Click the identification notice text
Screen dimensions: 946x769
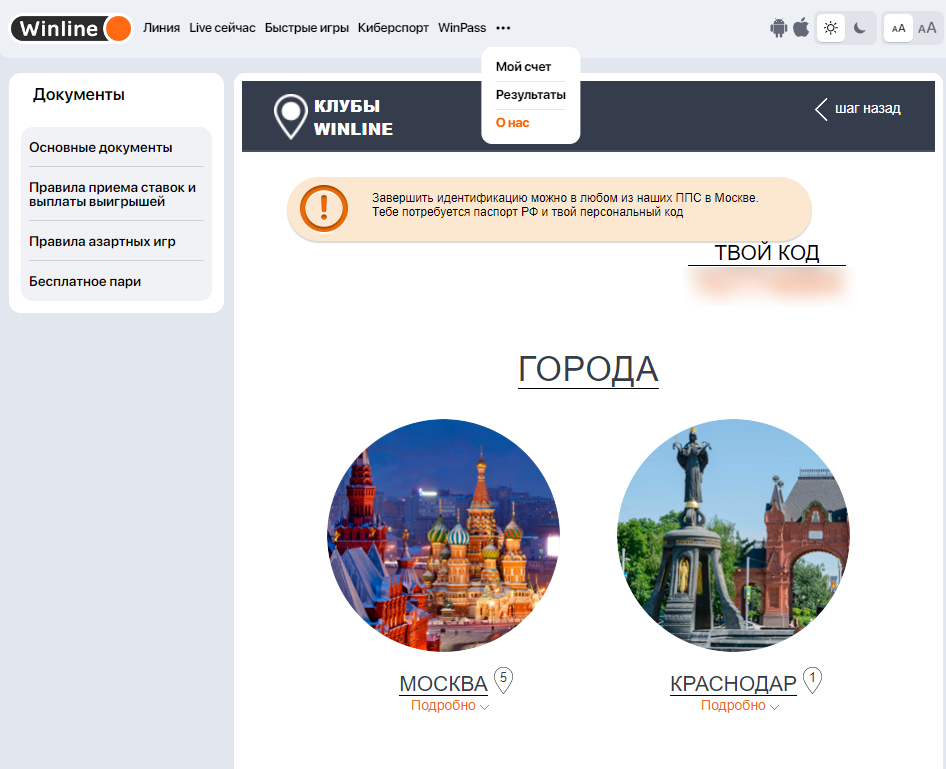tap(565, 205)
